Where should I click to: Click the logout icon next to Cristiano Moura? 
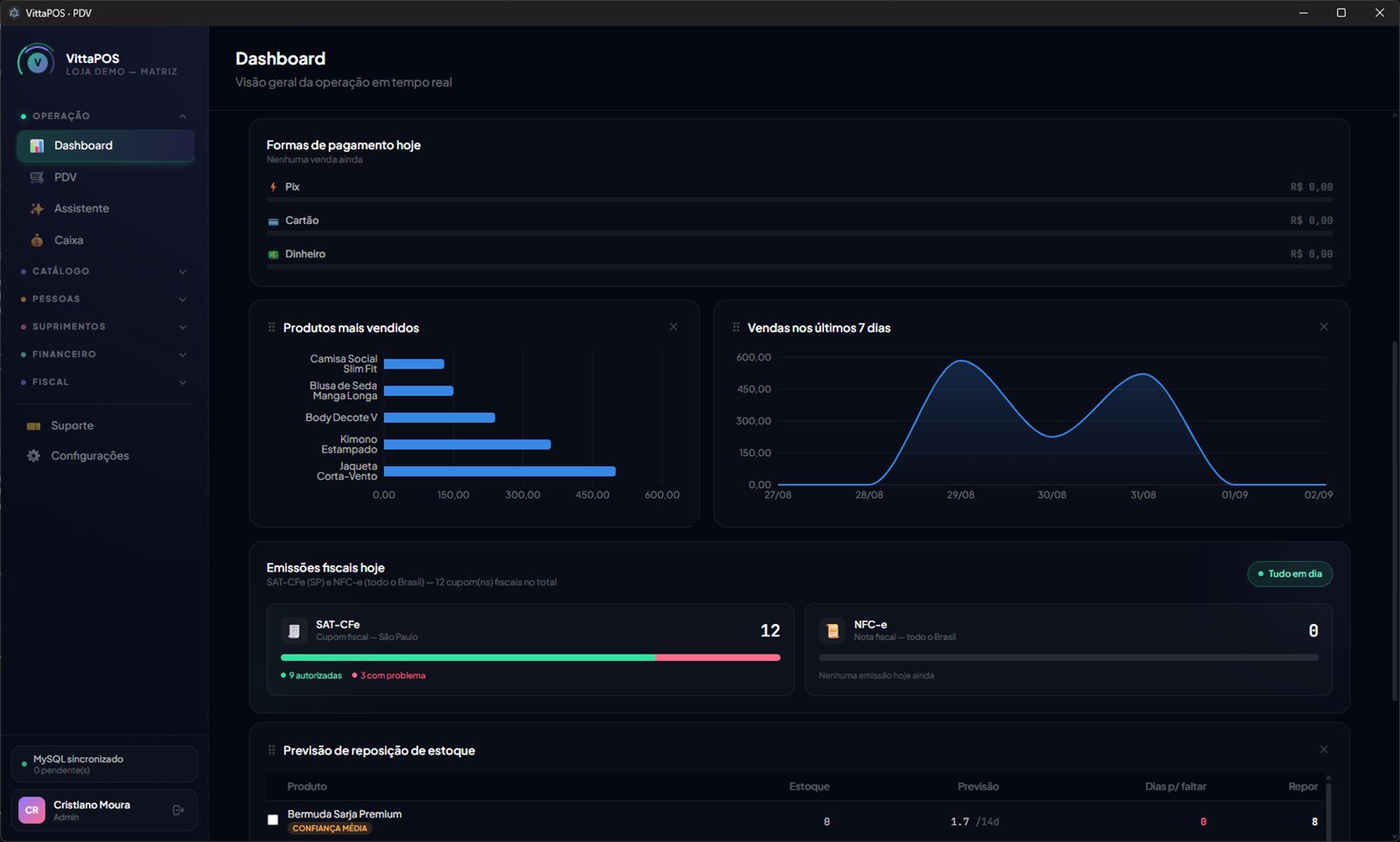click(x=178, y=810)
